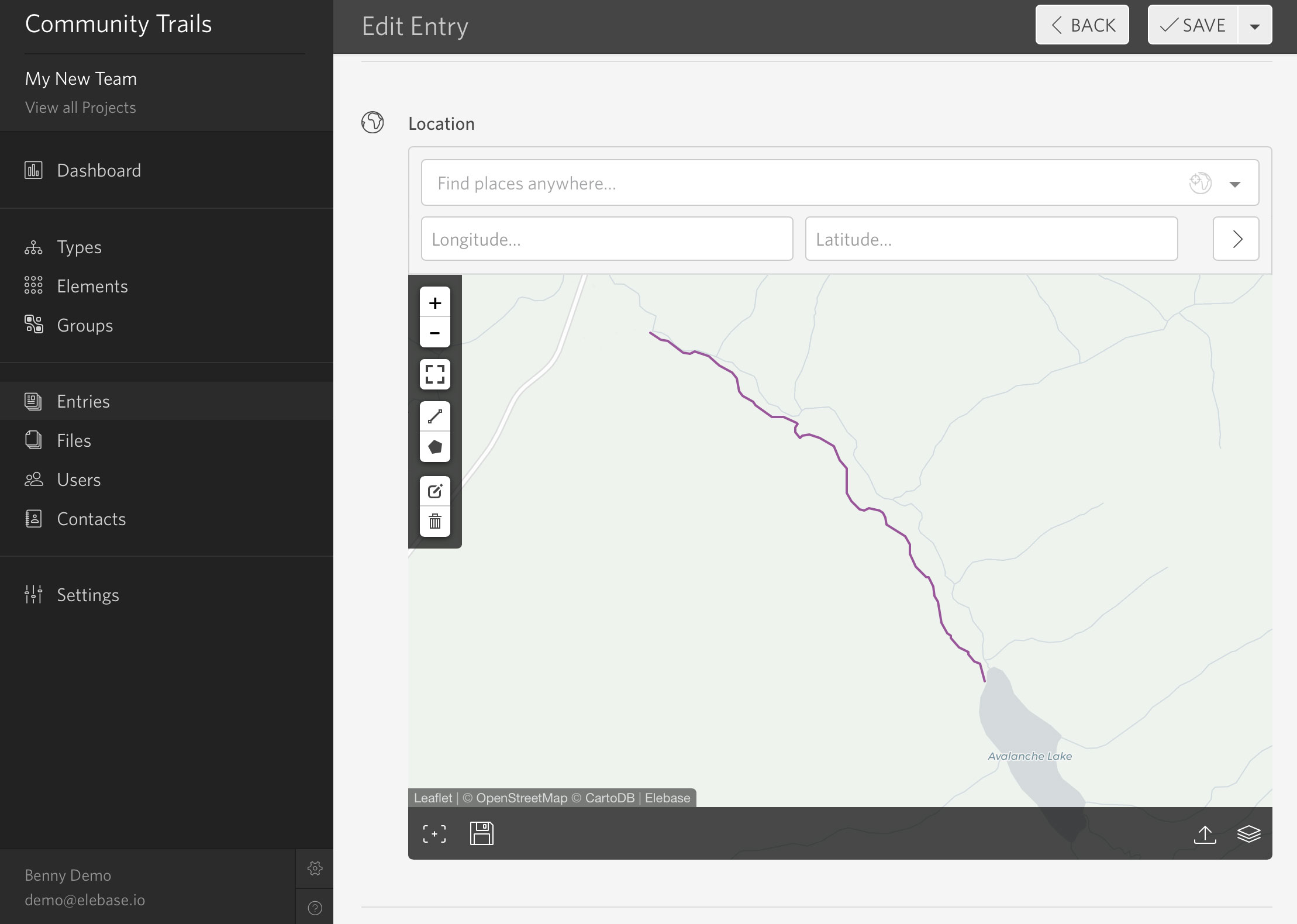
Task: Click the upload icon below the map
Action: click(1205, 835)
